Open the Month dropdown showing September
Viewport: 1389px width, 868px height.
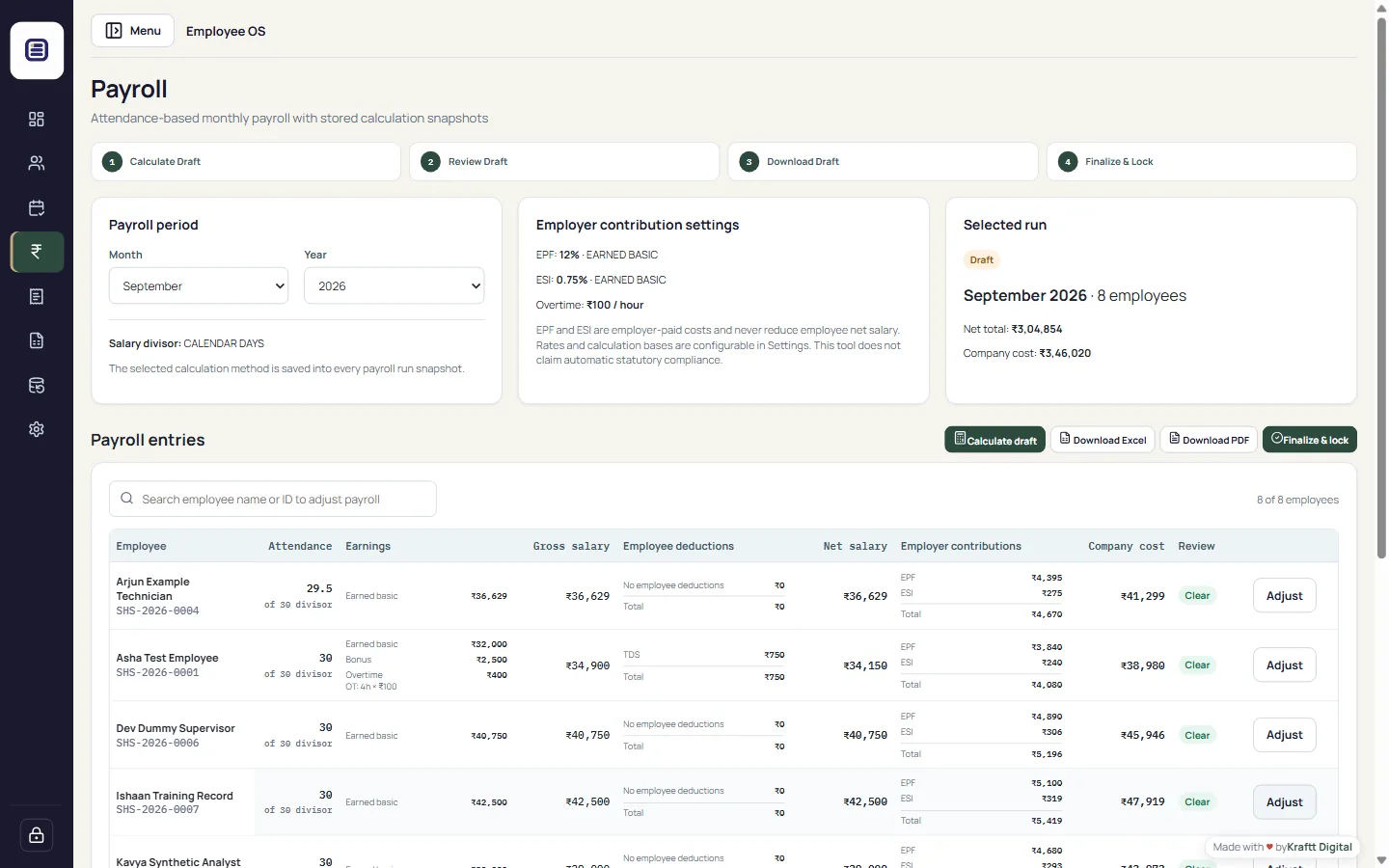[199, 286]
